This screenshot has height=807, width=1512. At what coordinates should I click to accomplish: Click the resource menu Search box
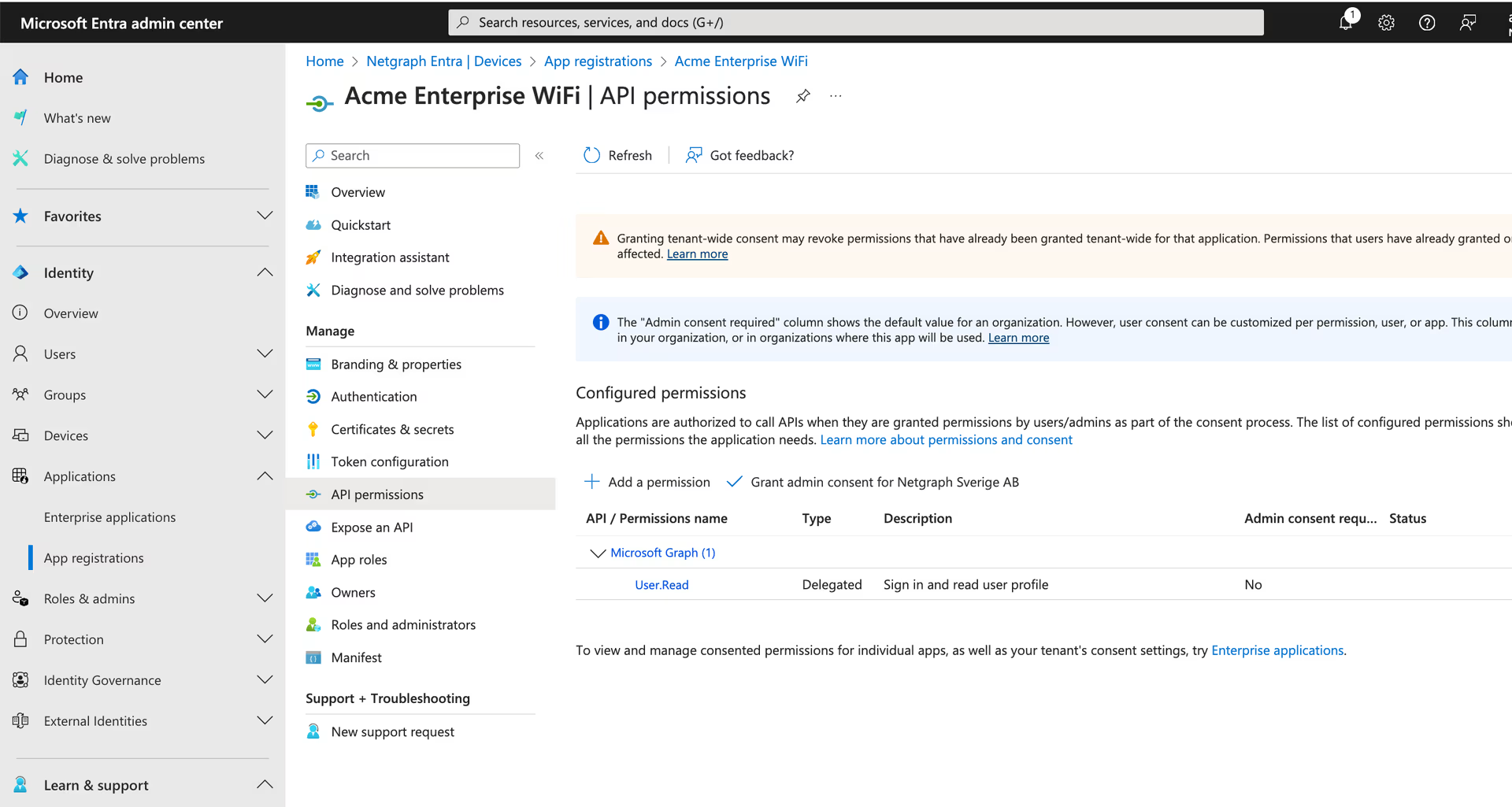(x=413, y=156)
